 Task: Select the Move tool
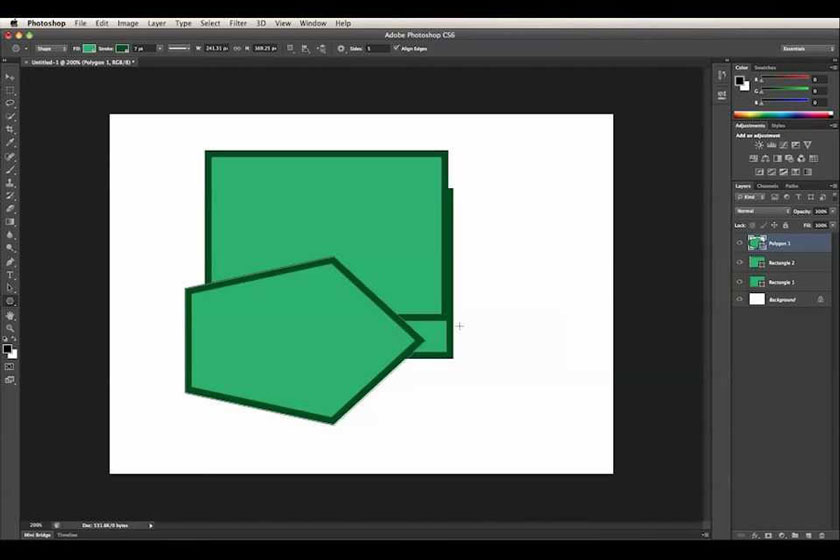pyautogui.click(x=10, y=78)
